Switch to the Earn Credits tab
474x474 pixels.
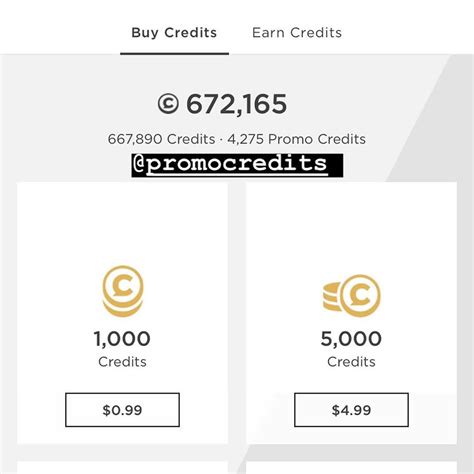(297, 33)
